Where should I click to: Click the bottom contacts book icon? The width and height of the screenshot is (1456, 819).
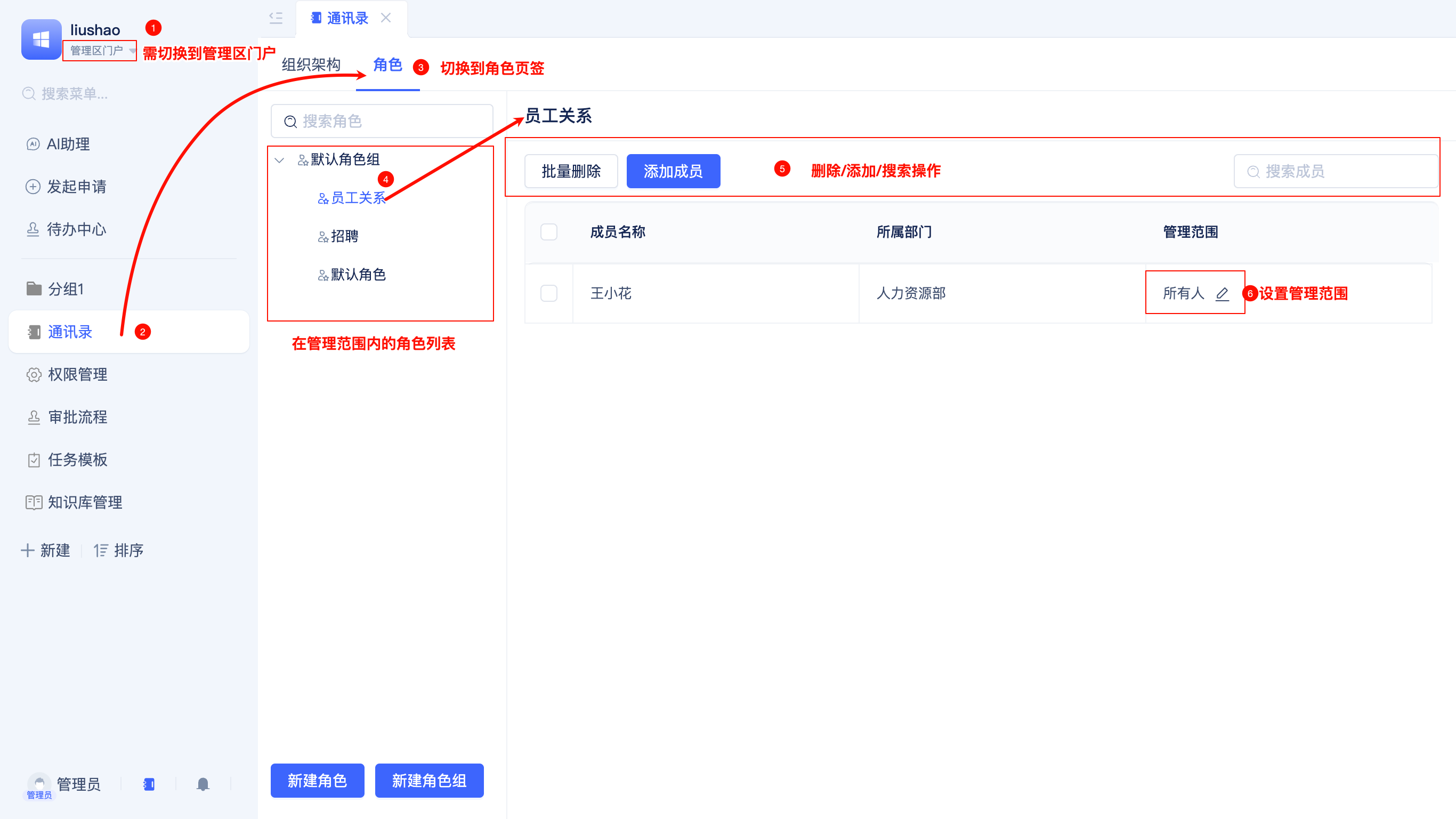149,784
